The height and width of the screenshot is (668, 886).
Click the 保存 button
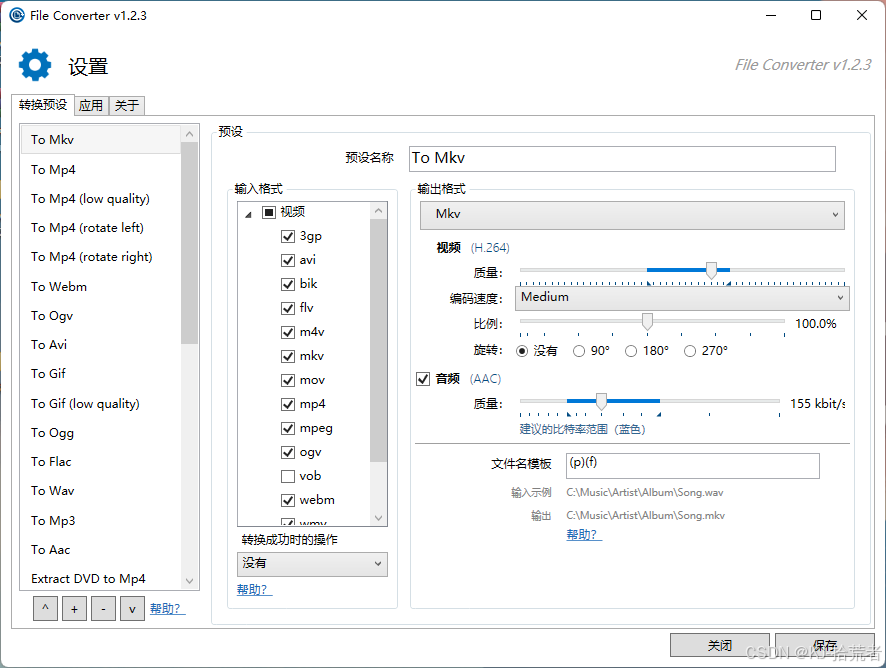[824, 645]
